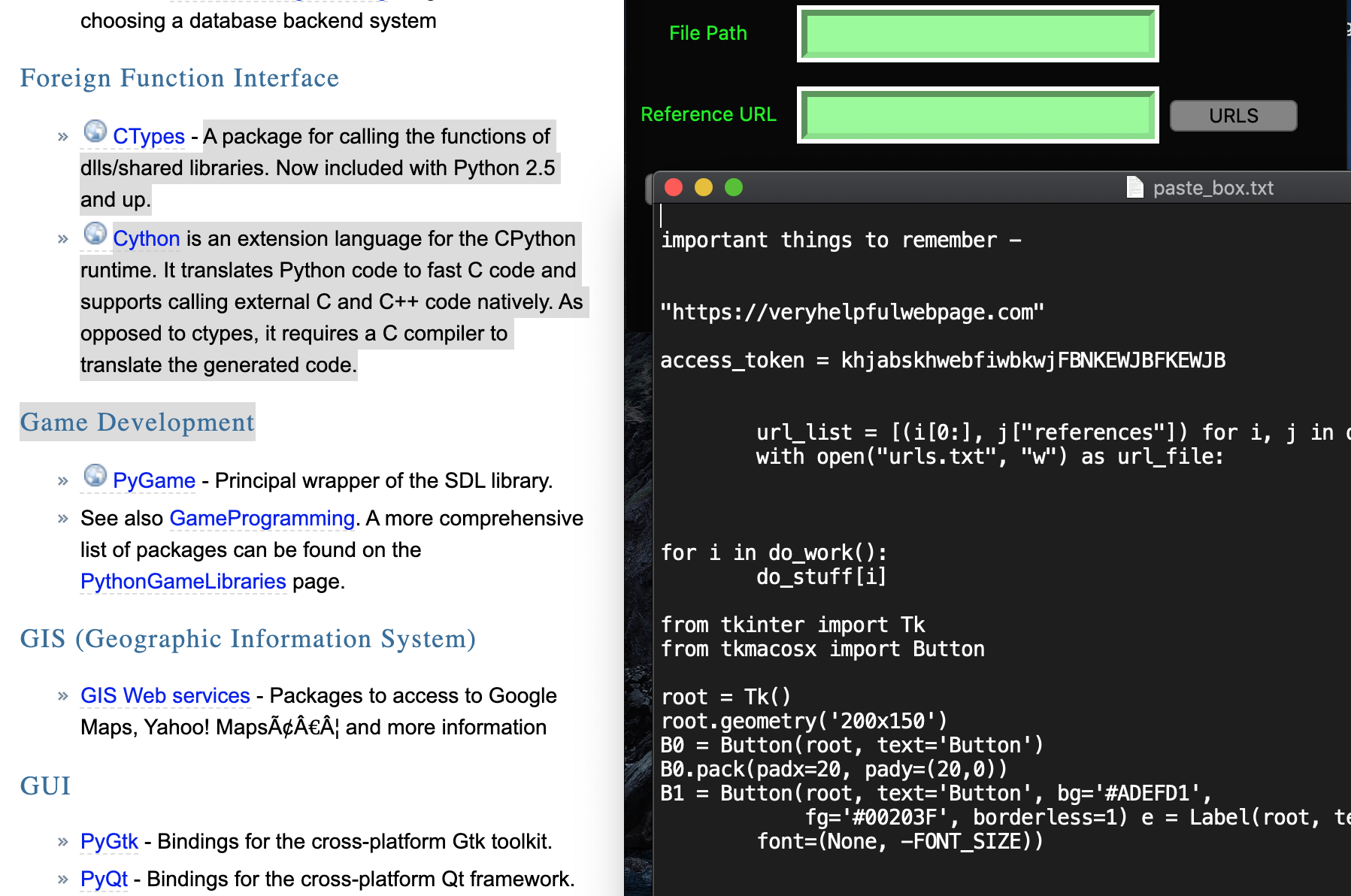The image size is (1351, 896).
Task: Follow the GameProgramming link
Action: 262,518
